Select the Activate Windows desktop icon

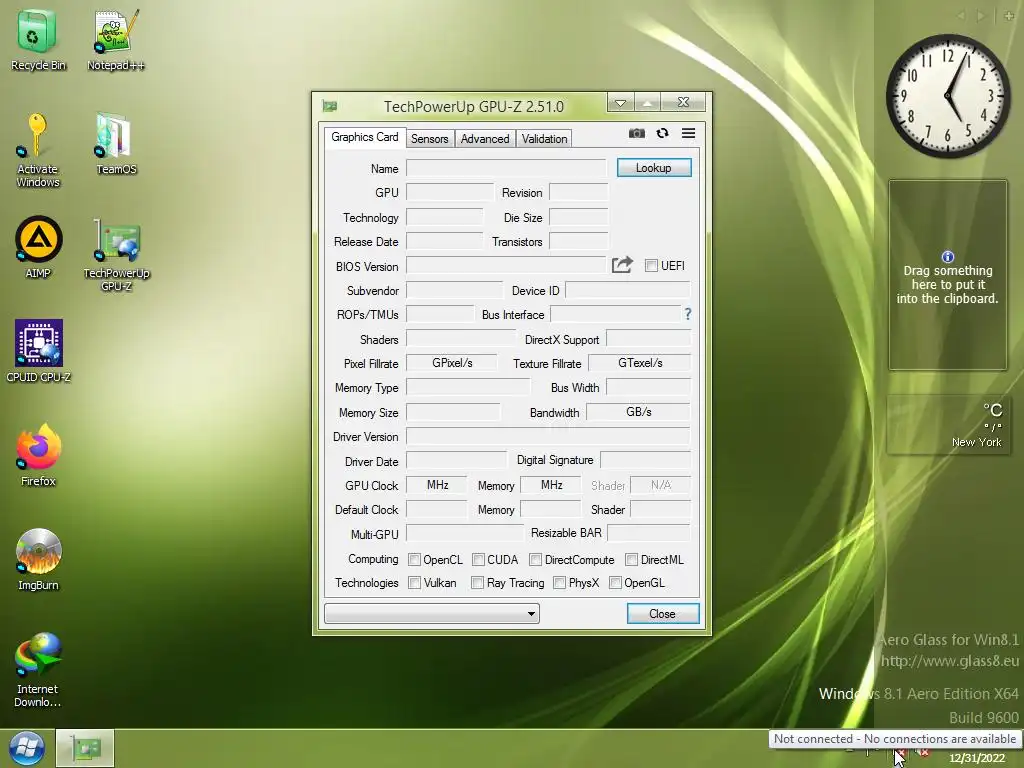click(38, 151)
